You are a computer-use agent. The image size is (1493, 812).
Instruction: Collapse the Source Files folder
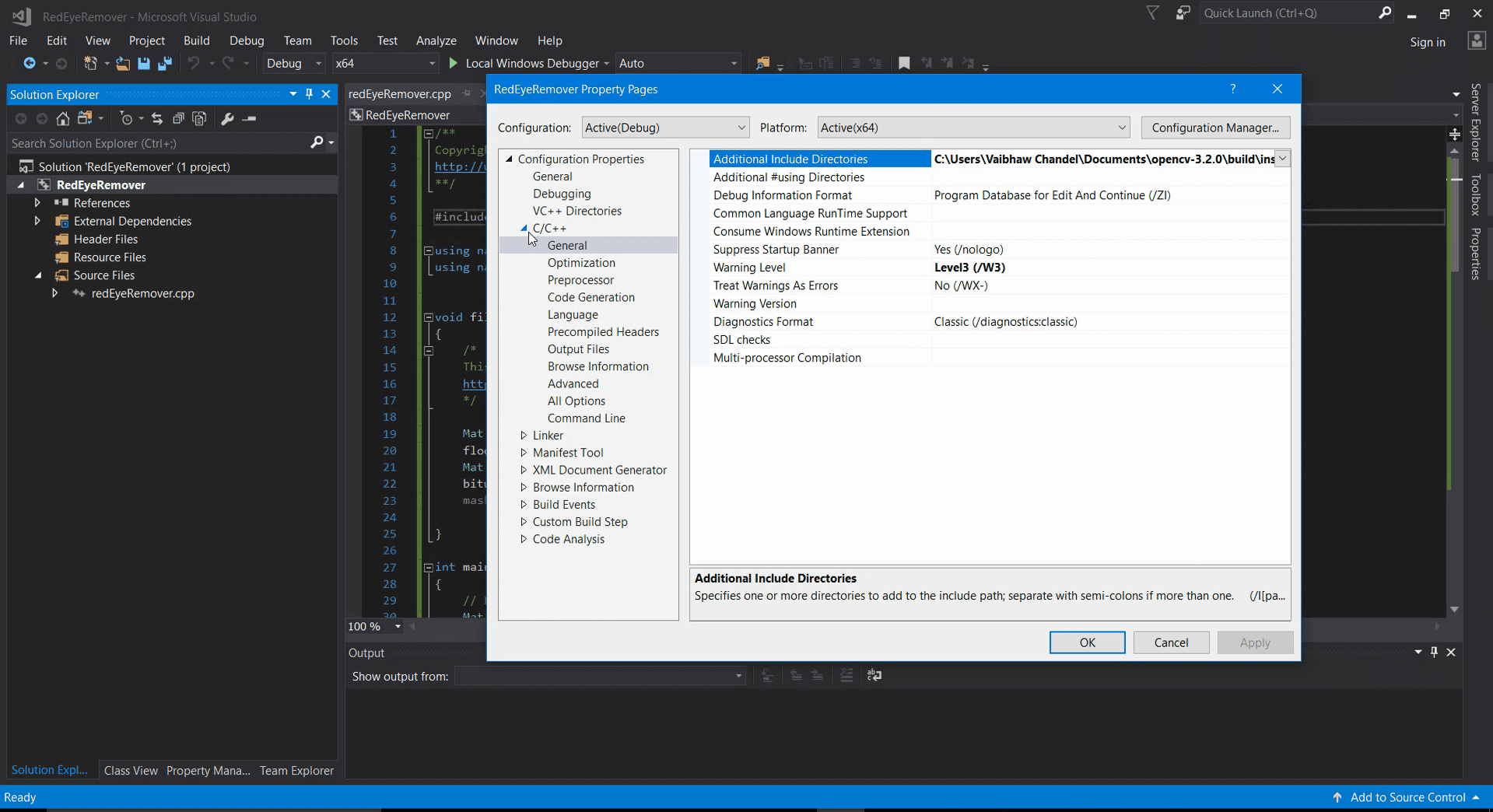[38, 275]
